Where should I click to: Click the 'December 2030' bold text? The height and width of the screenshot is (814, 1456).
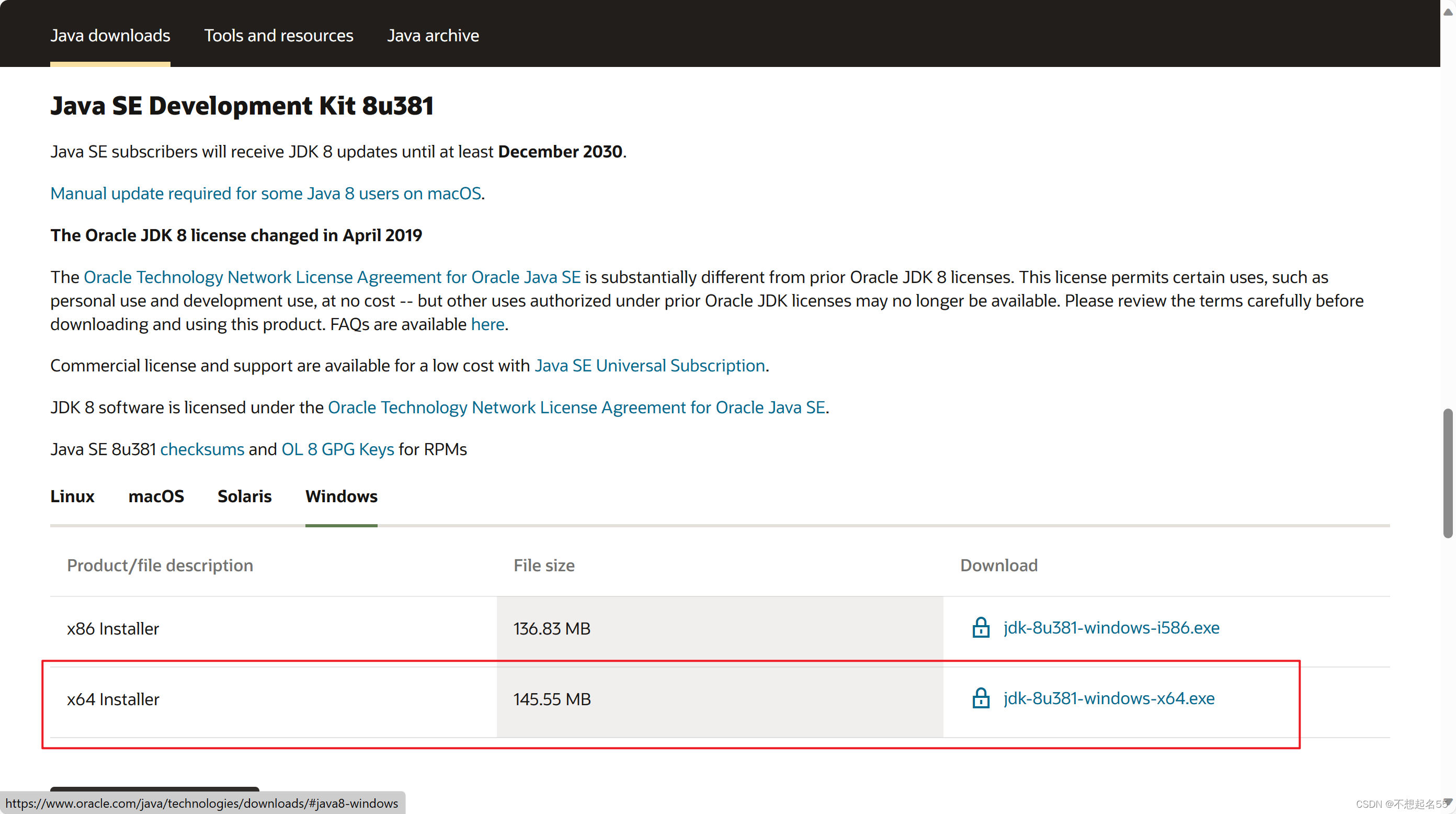coord(560,152)
